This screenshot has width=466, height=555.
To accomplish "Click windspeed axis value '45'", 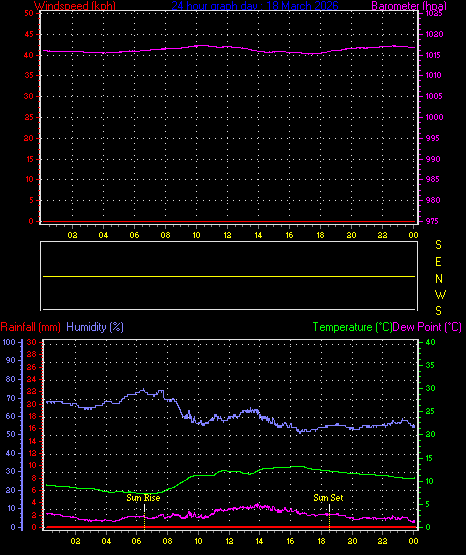I will [x=29, y=34].
